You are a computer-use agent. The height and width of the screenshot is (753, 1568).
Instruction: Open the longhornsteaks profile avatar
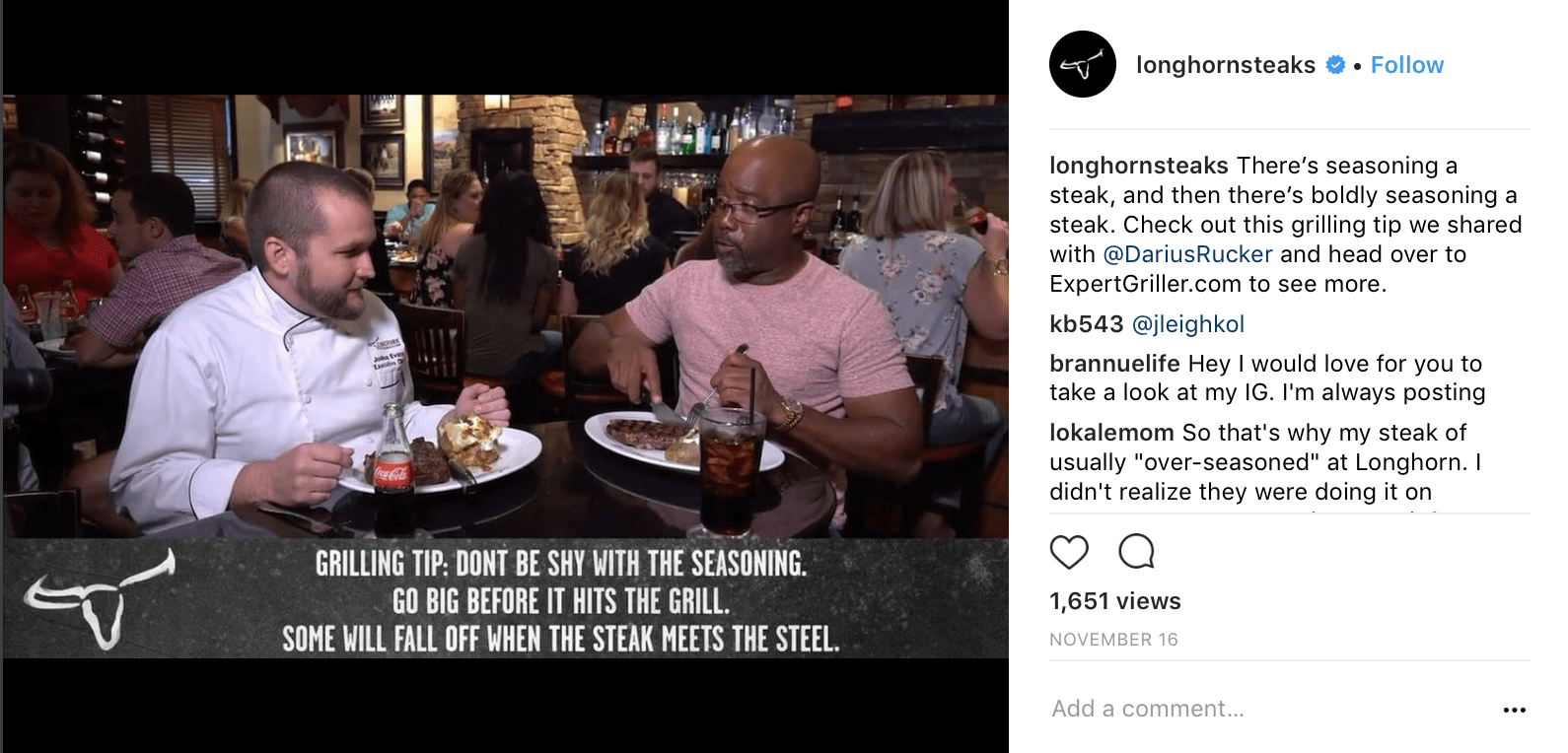[x=1083, y=64]
